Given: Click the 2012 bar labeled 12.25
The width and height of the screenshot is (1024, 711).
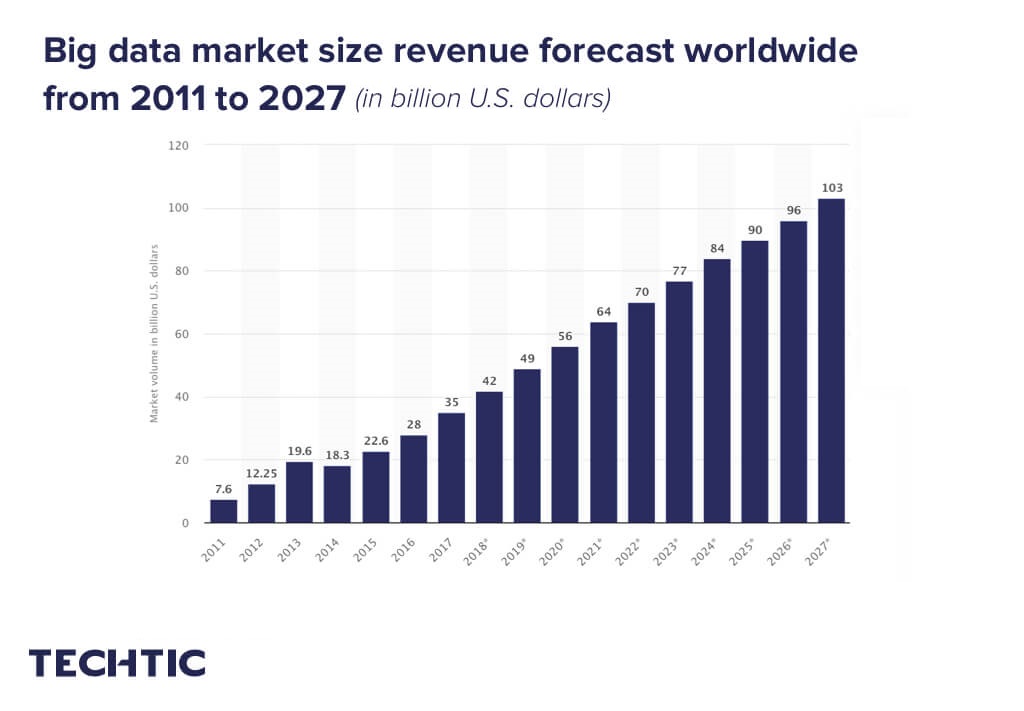Looking at the screenshot, I should [261, 503].
